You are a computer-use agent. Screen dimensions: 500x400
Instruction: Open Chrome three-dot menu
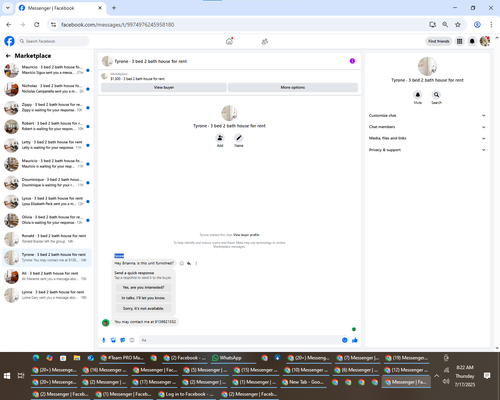(x=491, y=24)
